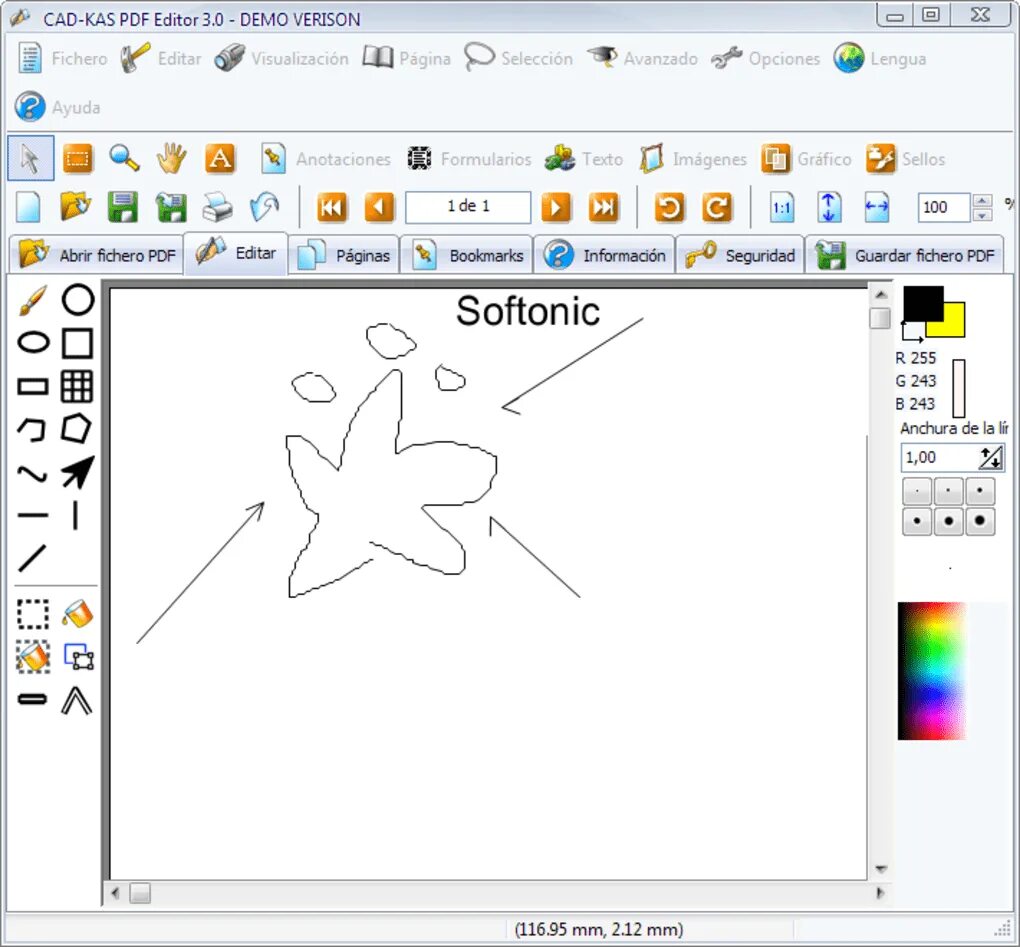
Task: Jump to the first page
Action: point(331,207)
